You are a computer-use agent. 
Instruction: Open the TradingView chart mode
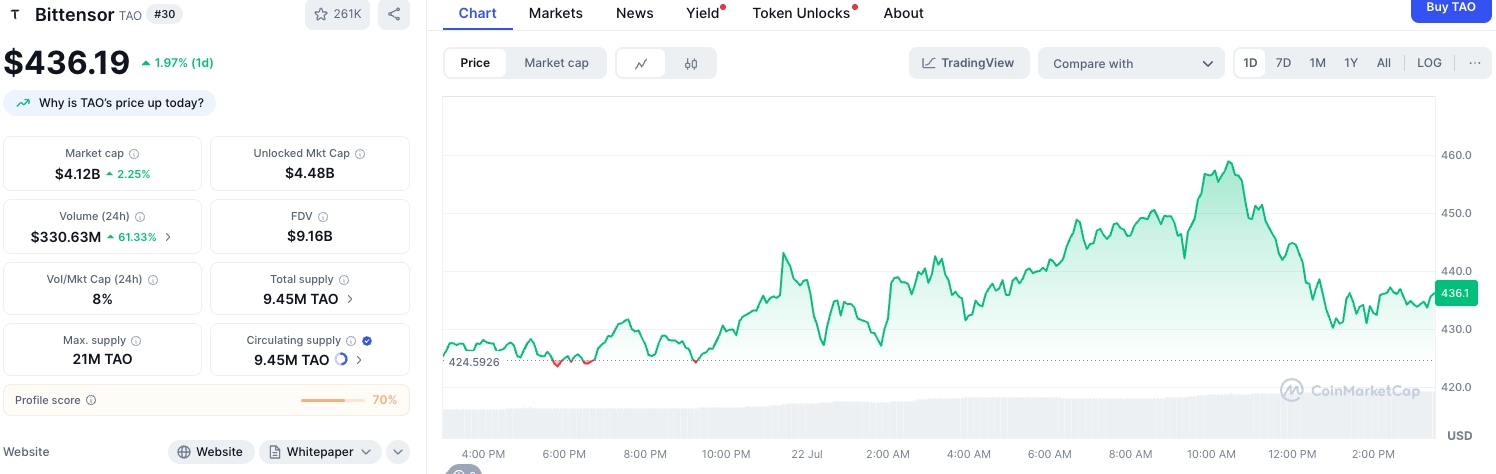pyautogui.click(x=968, y=63)
